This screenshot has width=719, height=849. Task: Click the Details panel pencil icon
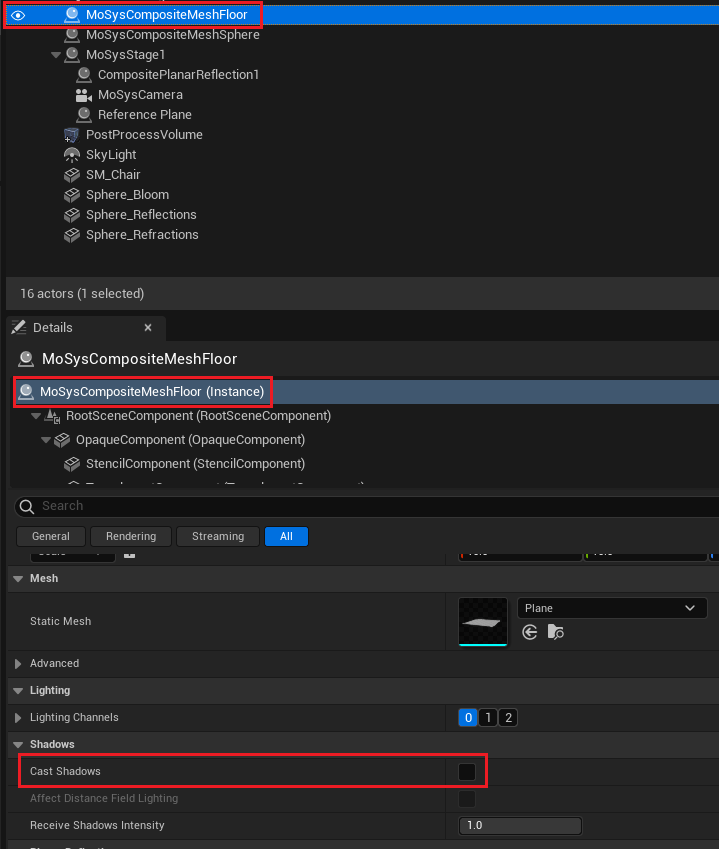[x=19, y=327]
